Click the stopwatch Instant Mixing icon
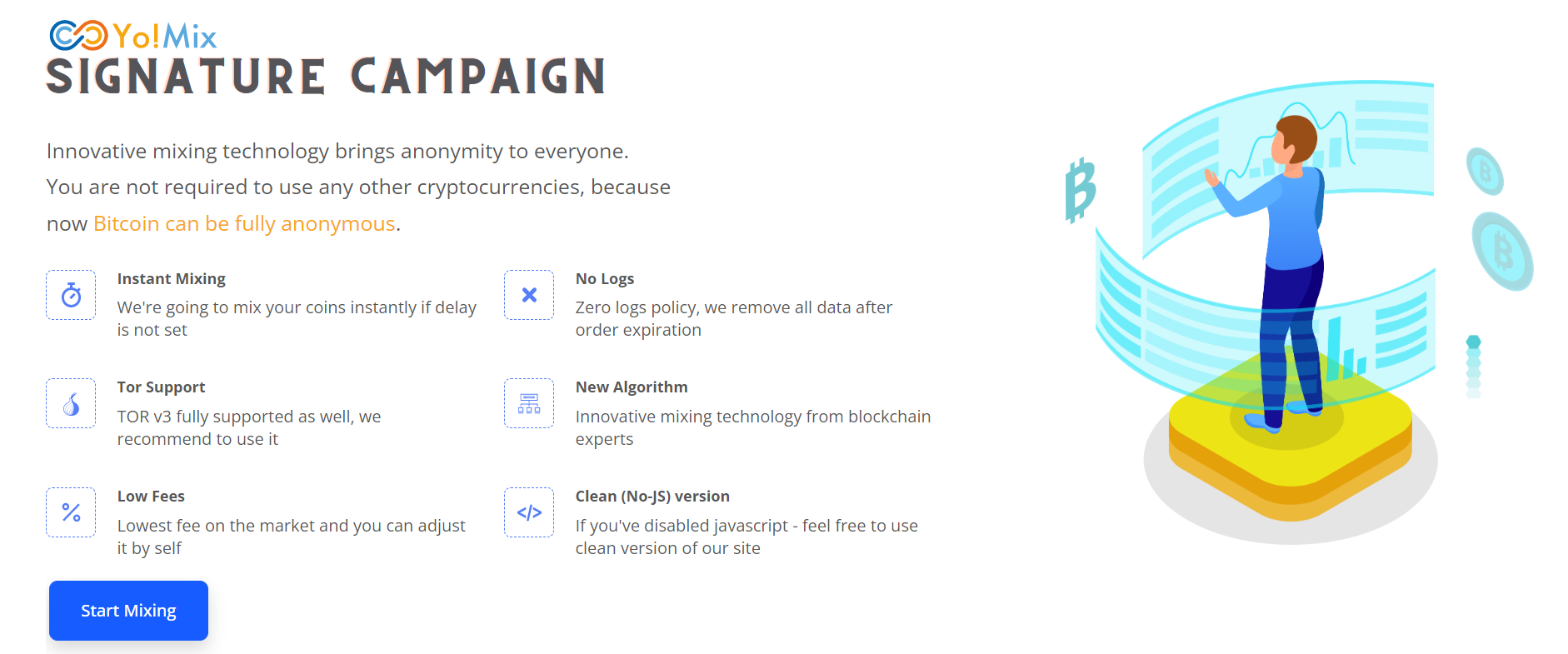 coord(71,295)
